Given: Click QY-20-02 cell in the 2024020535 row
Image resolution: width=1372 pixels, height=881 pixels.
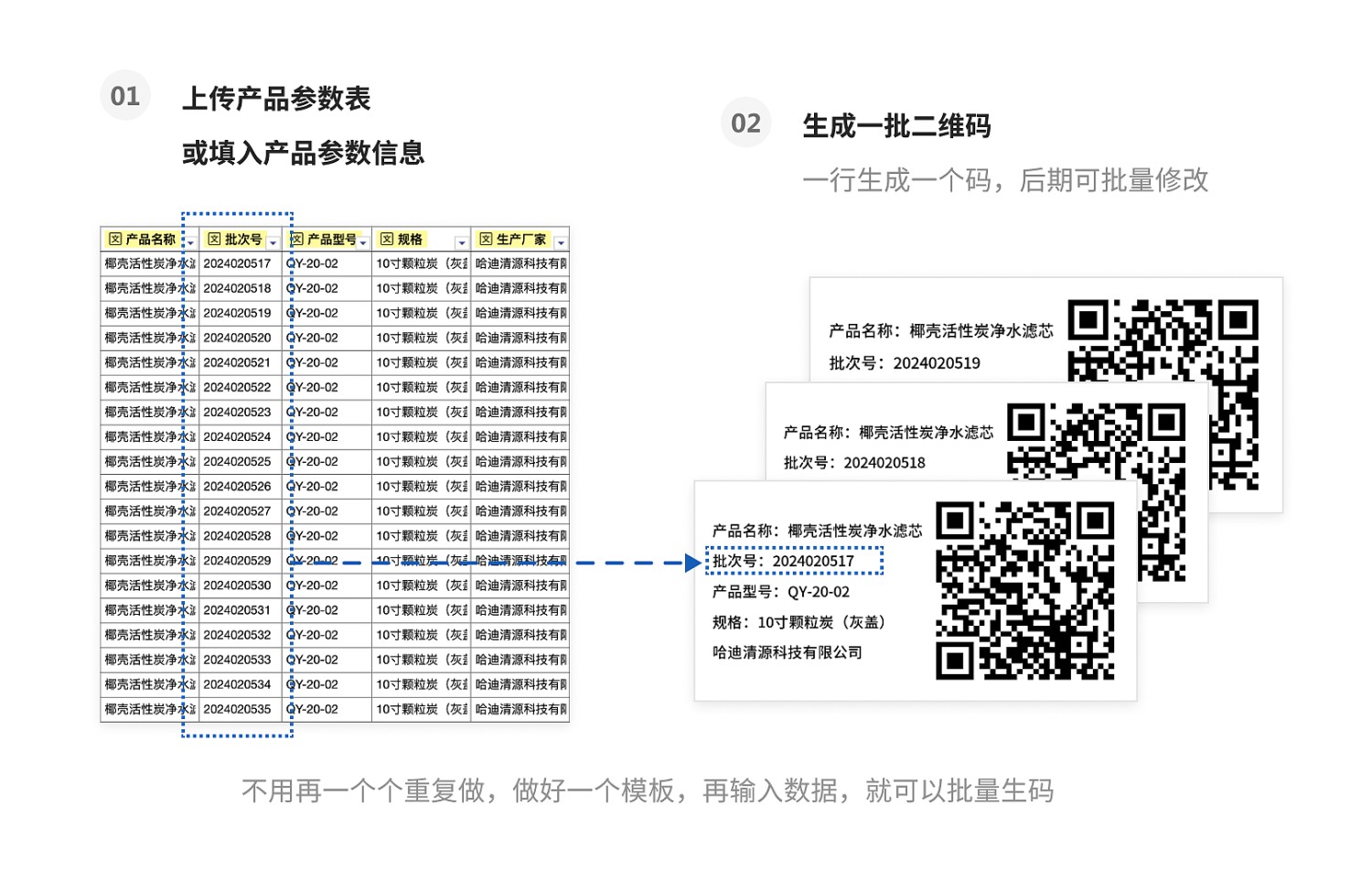Looking at the screenshot, I should [327, 708].
